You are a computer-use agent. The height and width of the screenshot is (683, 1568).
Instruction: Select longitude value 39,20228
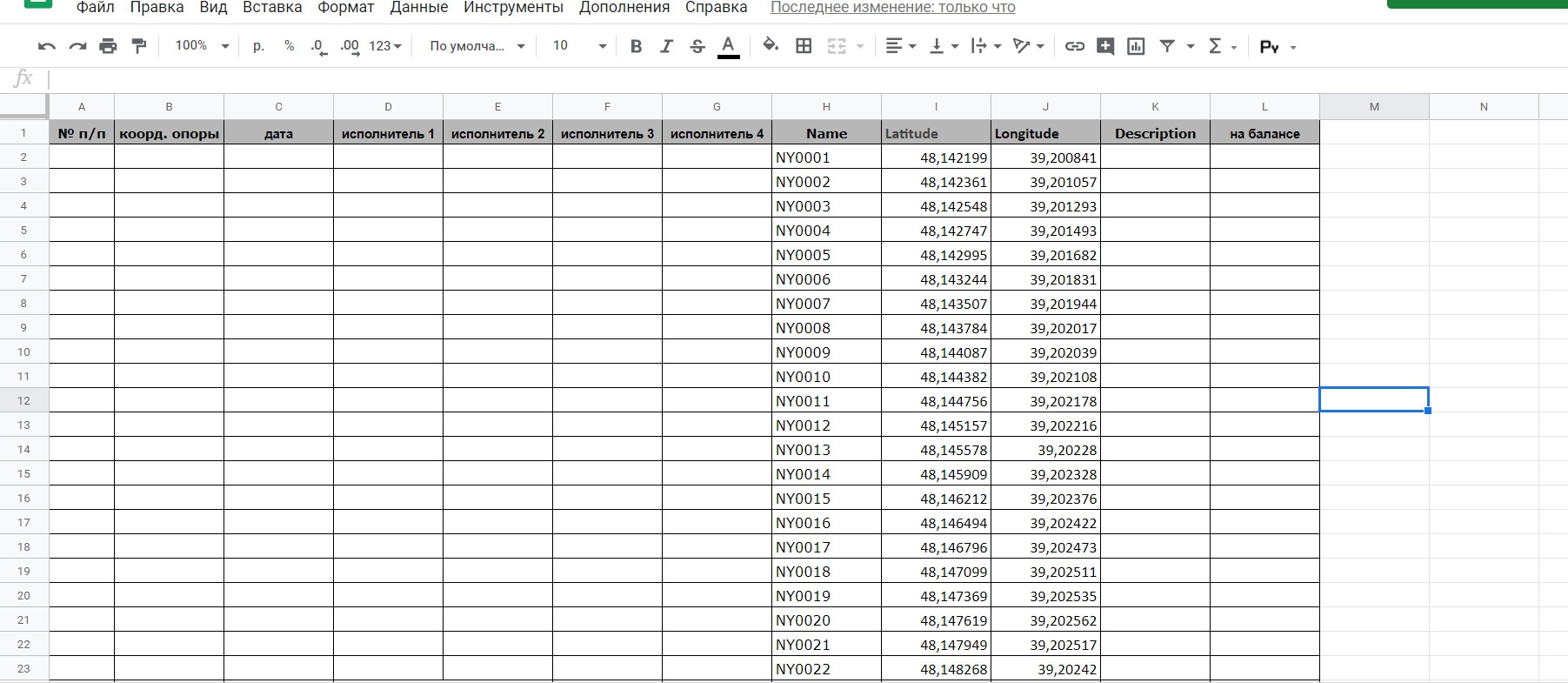(x=1045, y=450)
